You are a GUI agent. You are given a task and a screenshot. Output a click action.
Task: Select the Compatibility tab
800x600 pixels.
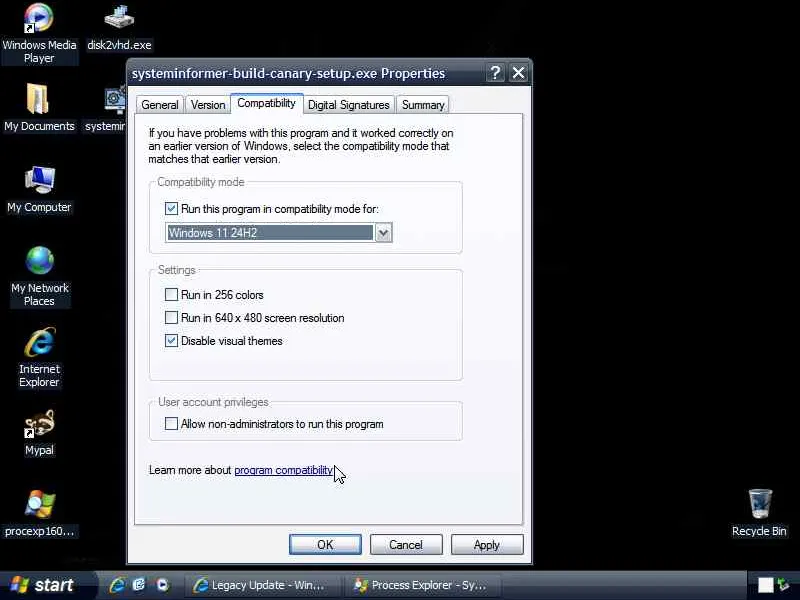point(266,103)
